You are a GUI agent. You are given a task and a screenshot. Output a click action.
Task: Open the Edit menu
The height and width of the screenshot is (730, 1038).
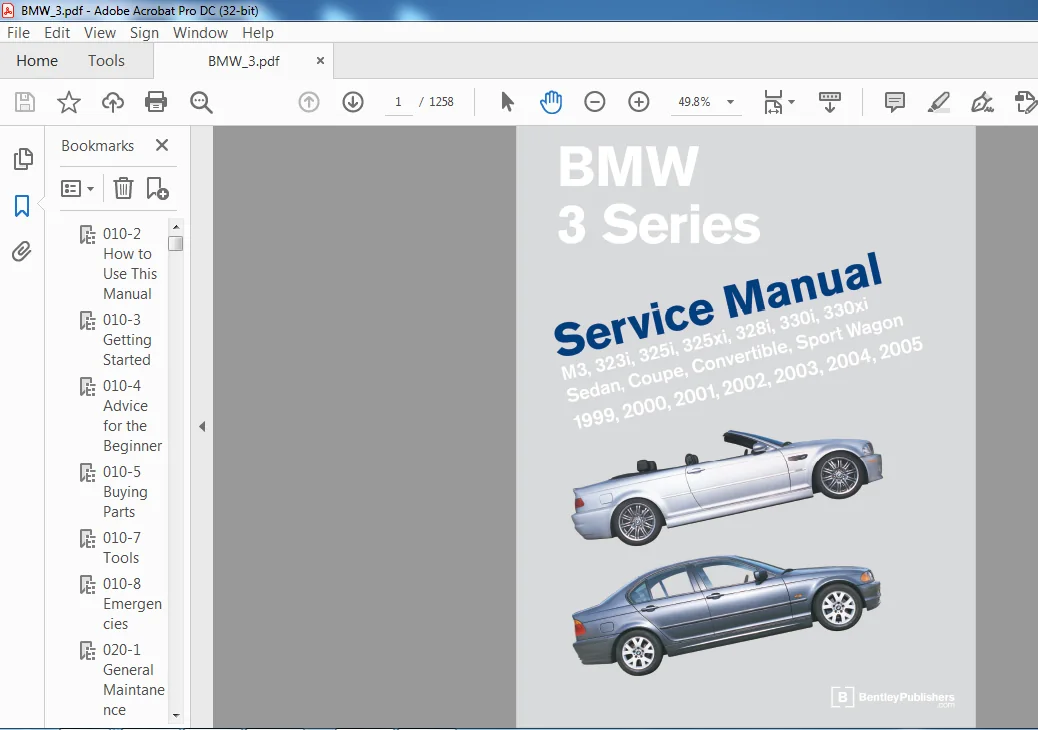click(x=57, y=32)
